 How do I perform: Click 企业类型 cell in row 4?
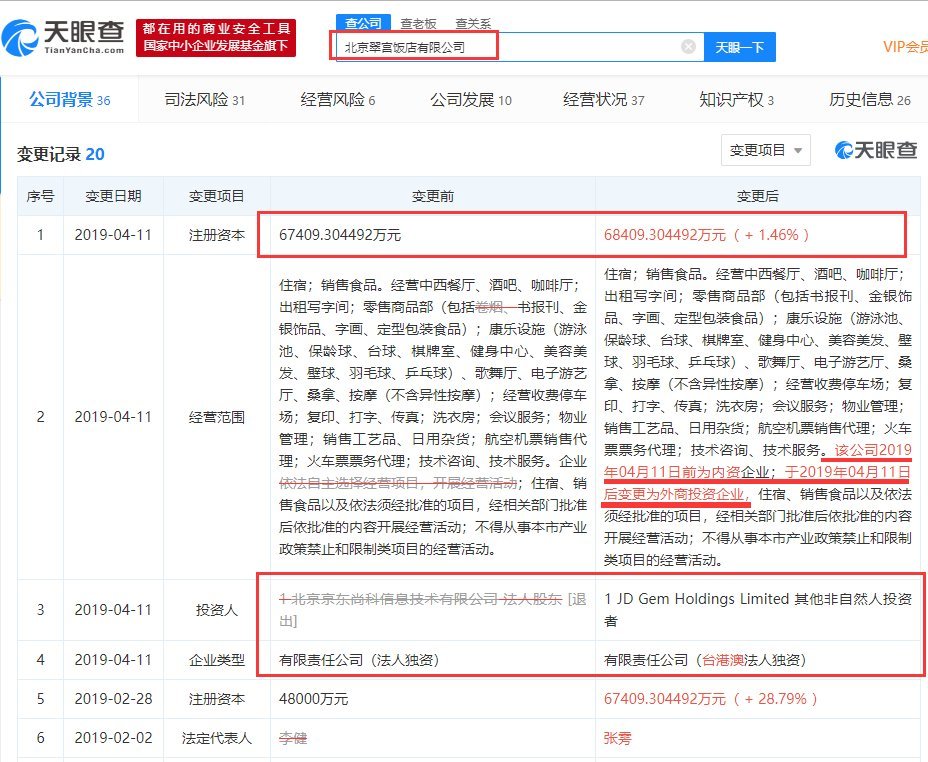tap(217, 660)
